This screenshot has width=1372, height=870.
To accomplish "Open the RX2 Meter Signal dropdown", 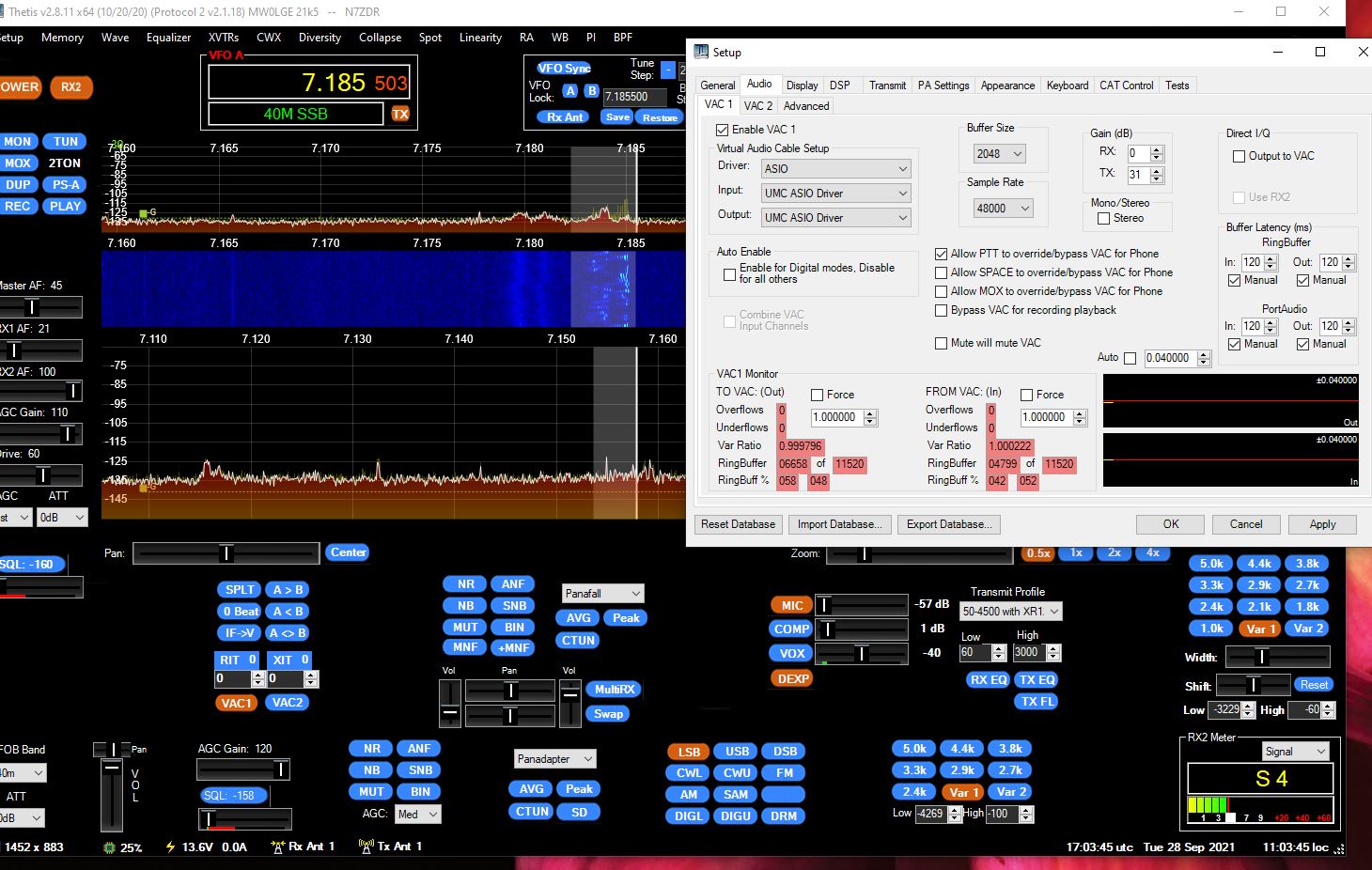I will [x=1296, y=752].
